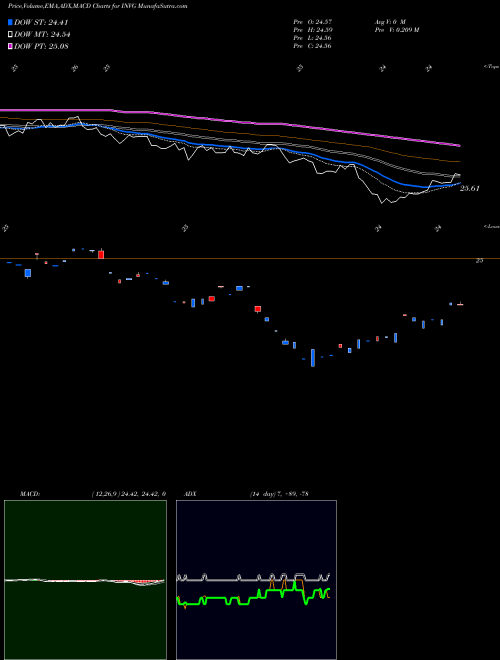This screenshot has height=660, width=500.
Task: Click the '<Lows' label at right edge
Action: (x=492, y=226)
